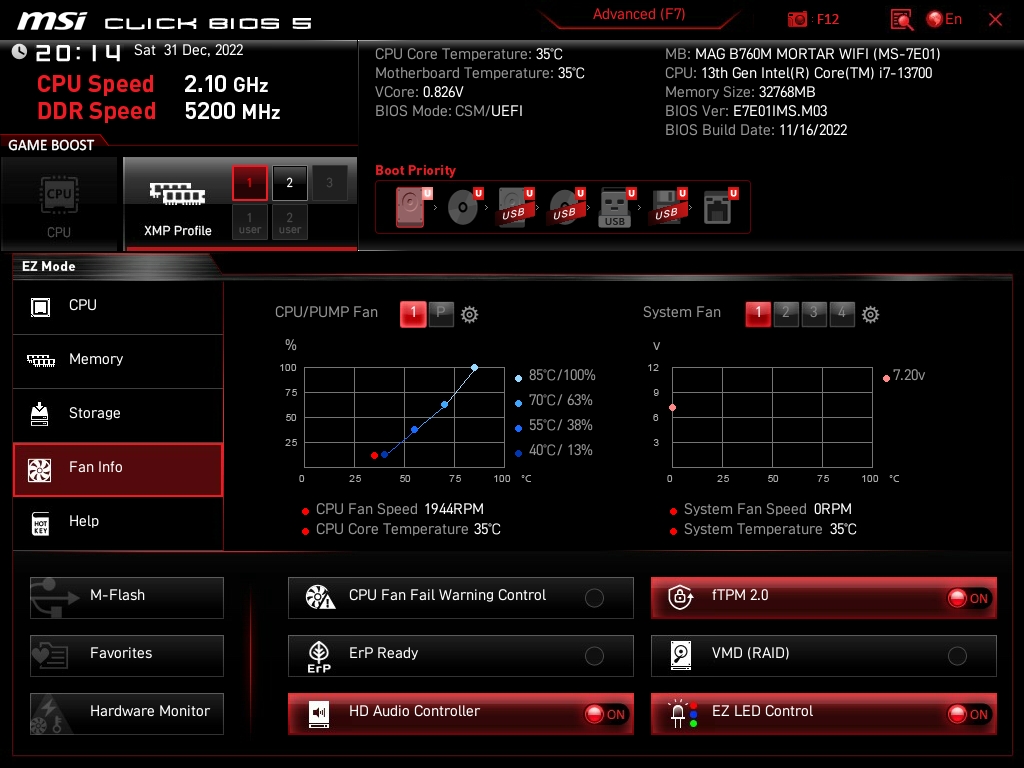Open System Fan settings gear
Screen dimensions: 1024x768
(x=871, y=315)
